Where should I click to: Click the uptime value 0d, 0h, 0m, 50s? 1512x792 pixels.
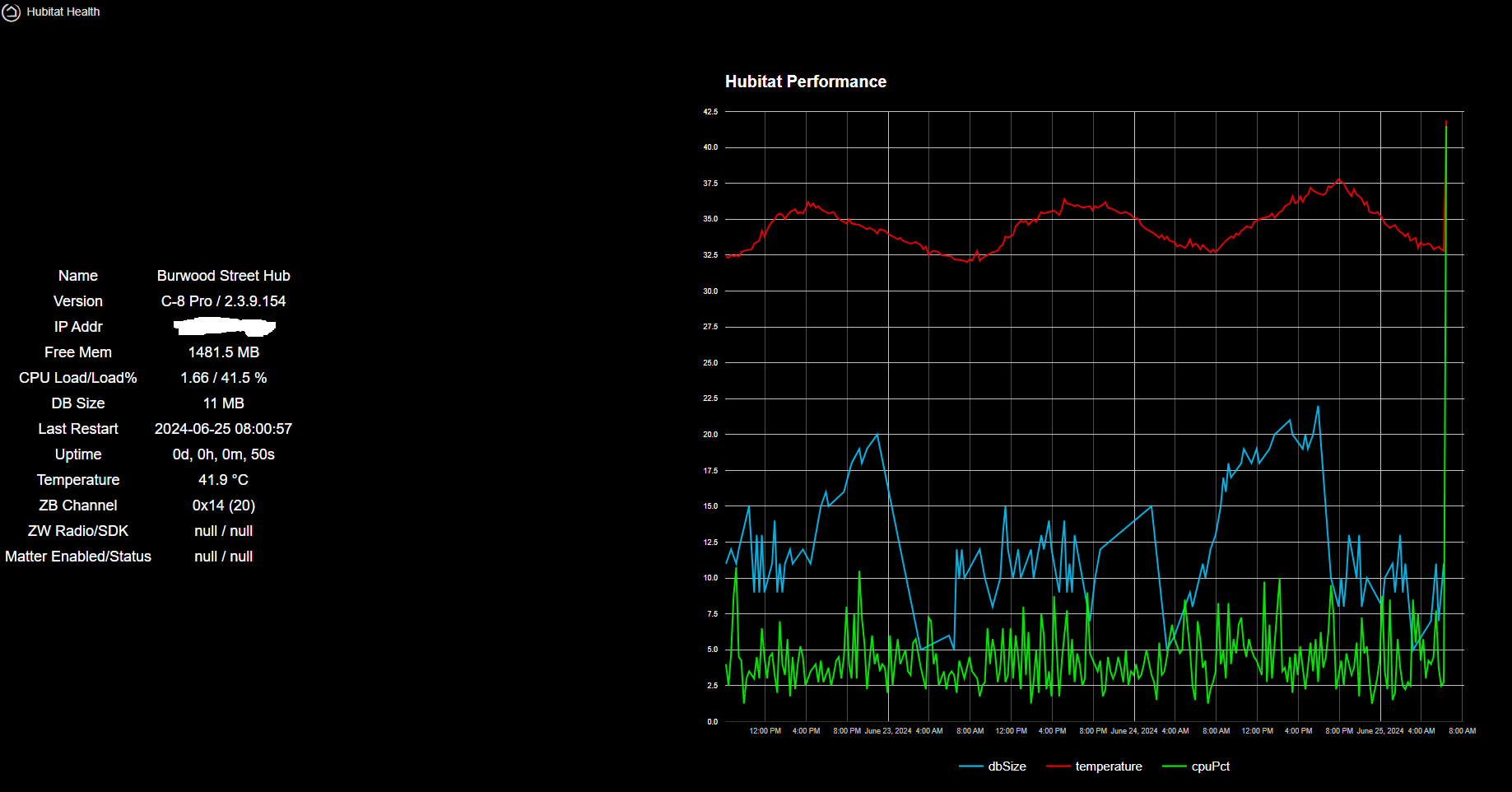[x=224, y=454]
